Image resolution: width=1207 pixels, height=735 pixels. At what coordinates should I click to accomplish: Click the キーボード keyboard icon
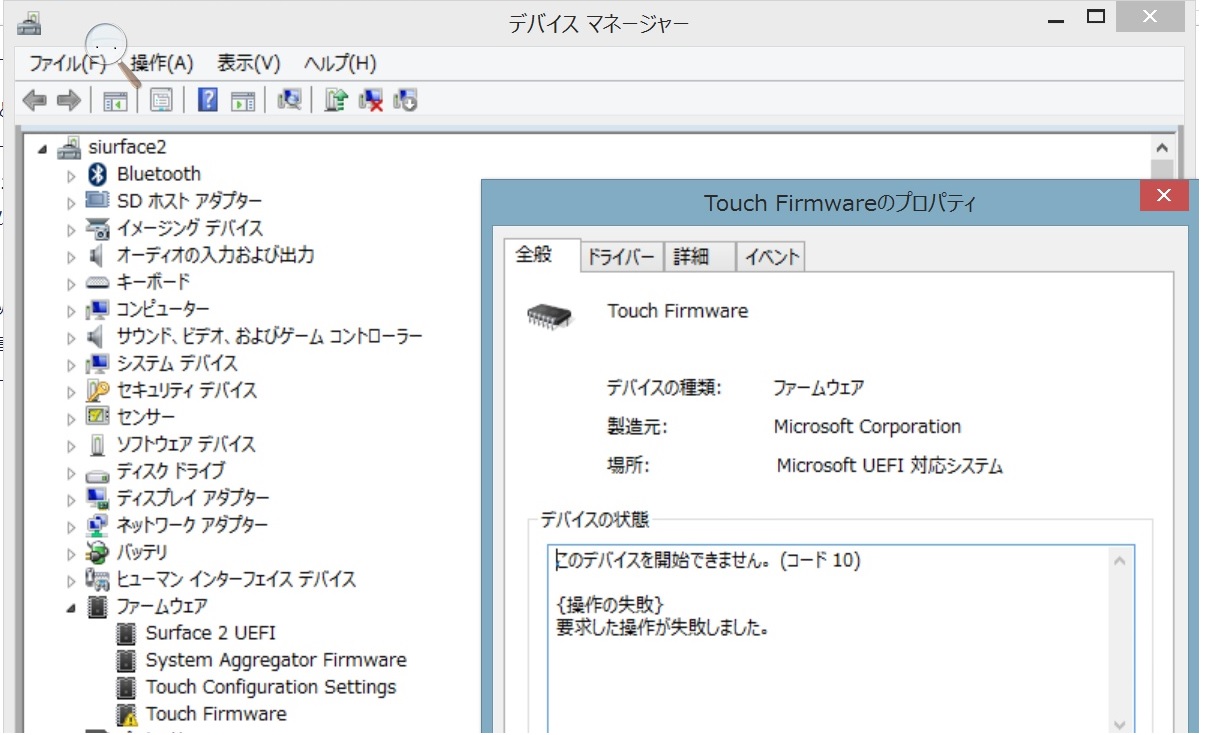[98, 283]
